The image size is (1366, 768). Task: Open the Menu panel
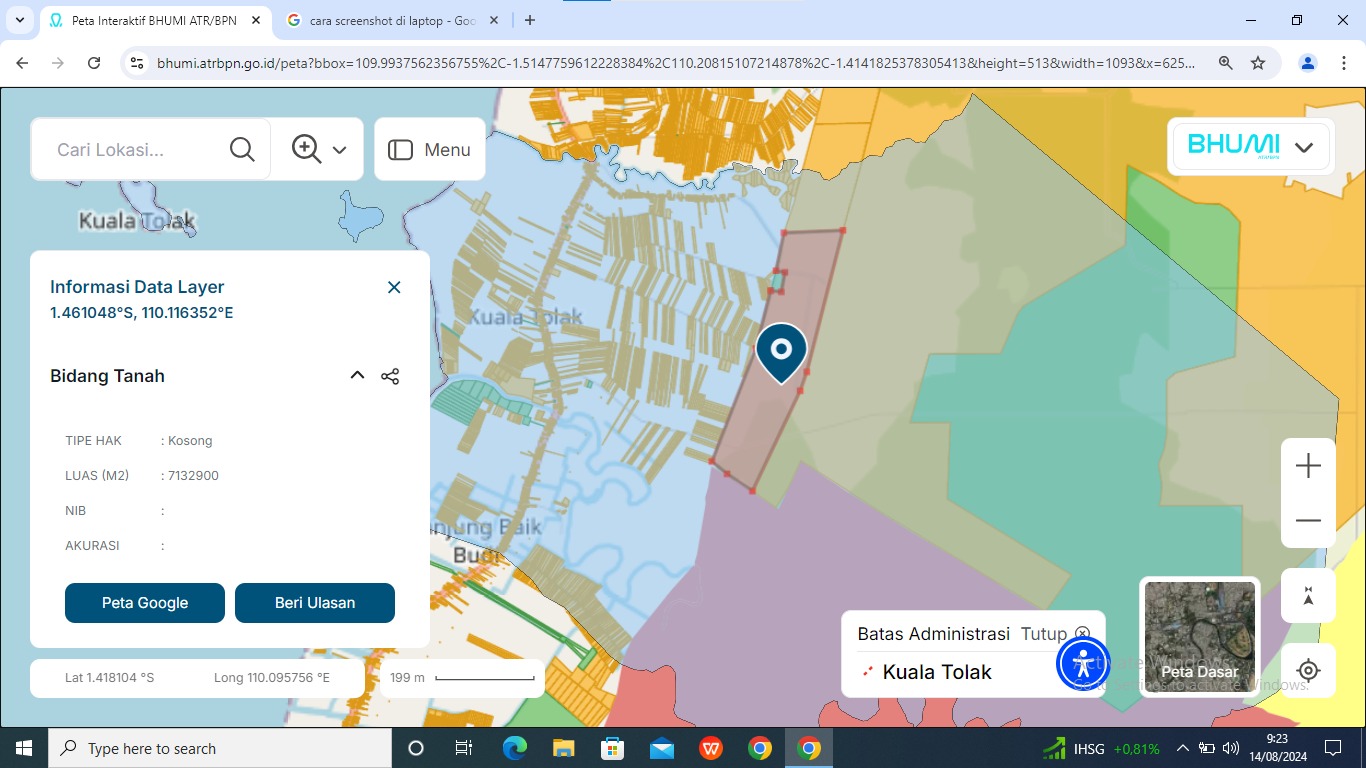click(429, 150)
